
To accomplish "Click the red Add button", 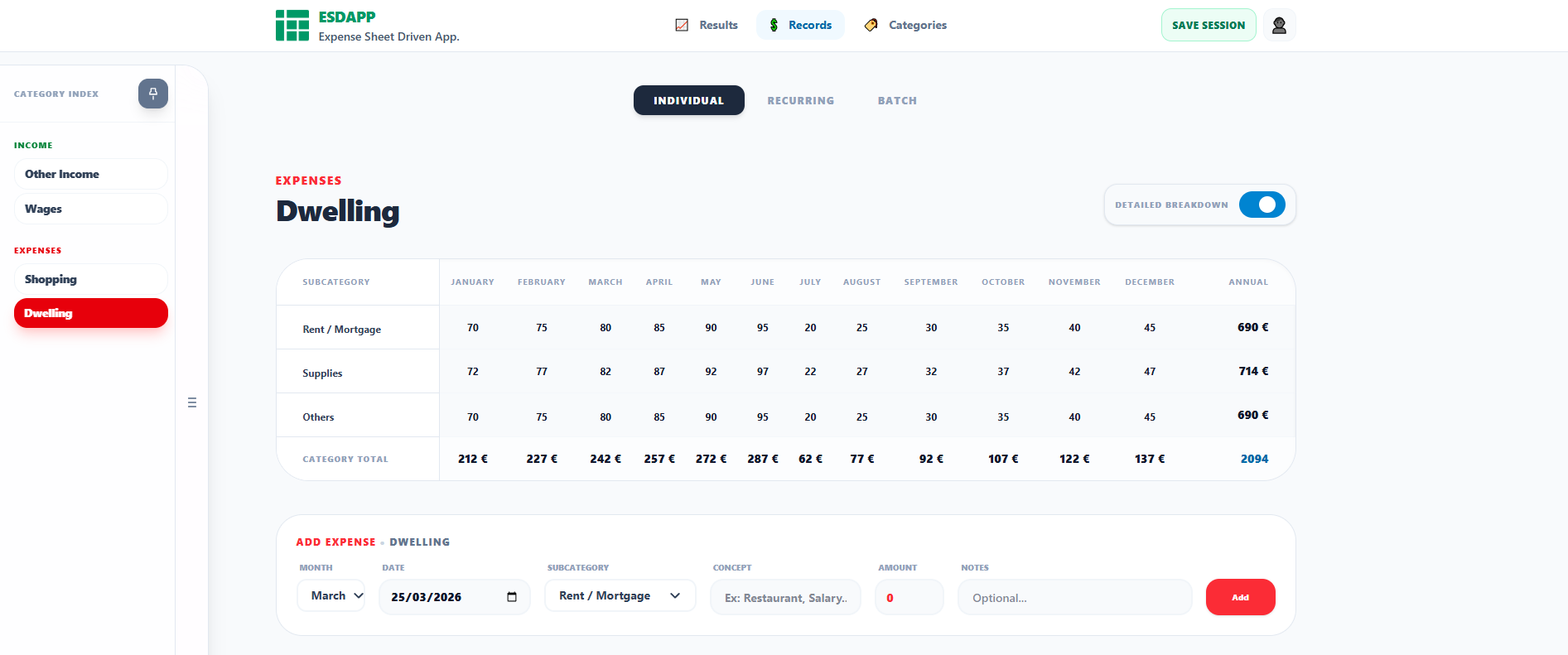I will click(1240, 597).
